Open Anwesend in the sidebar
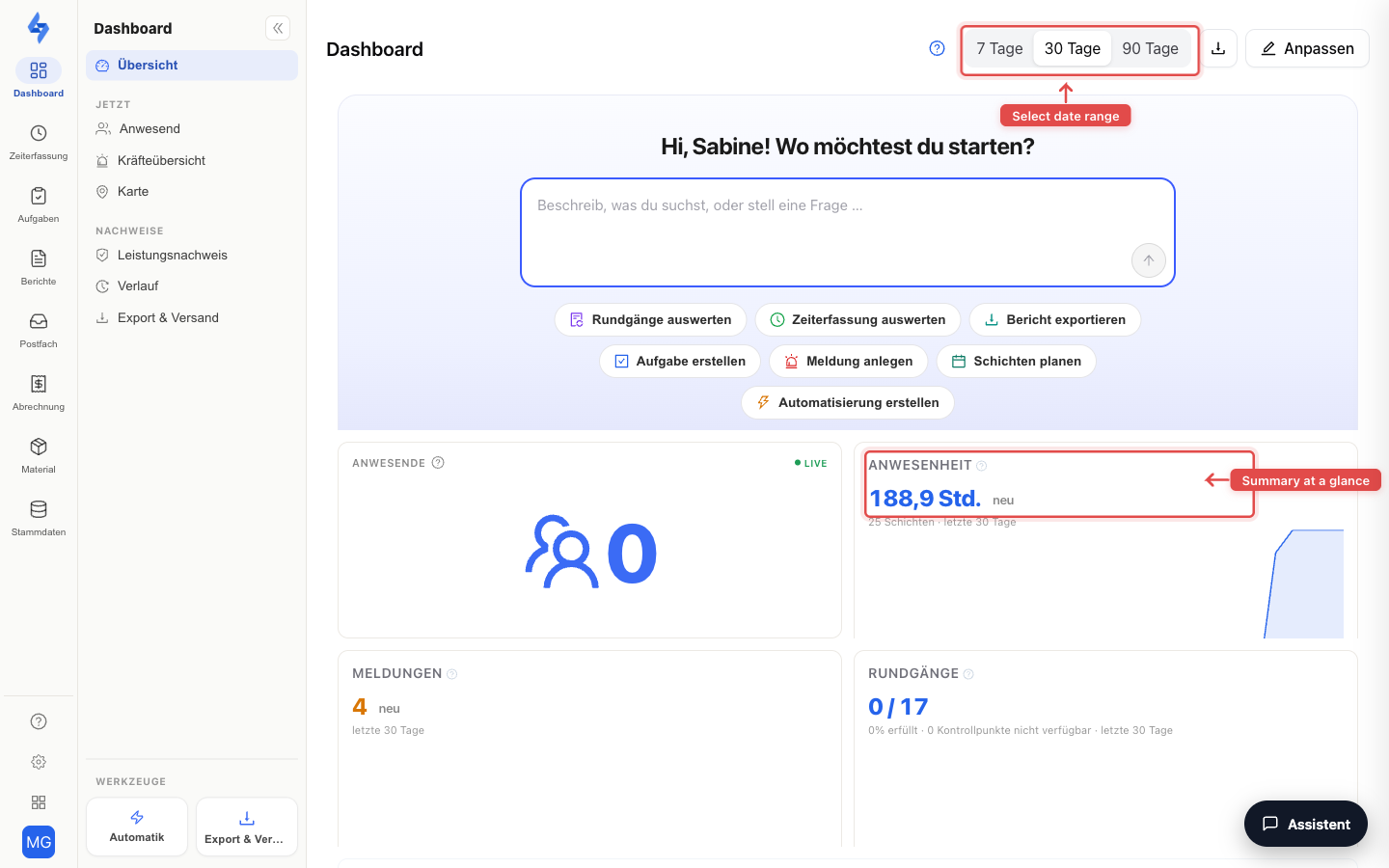The image size is (1389, 868). pyautogui.click(x=192, y=129)
